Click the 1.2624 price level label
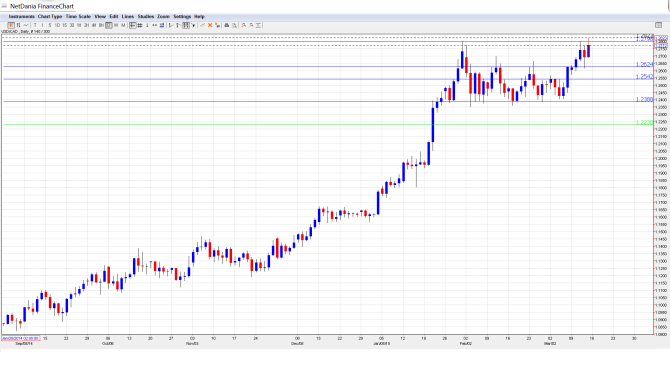The height and width of the screenshot is (377, 670). click(x=644, y=65)
